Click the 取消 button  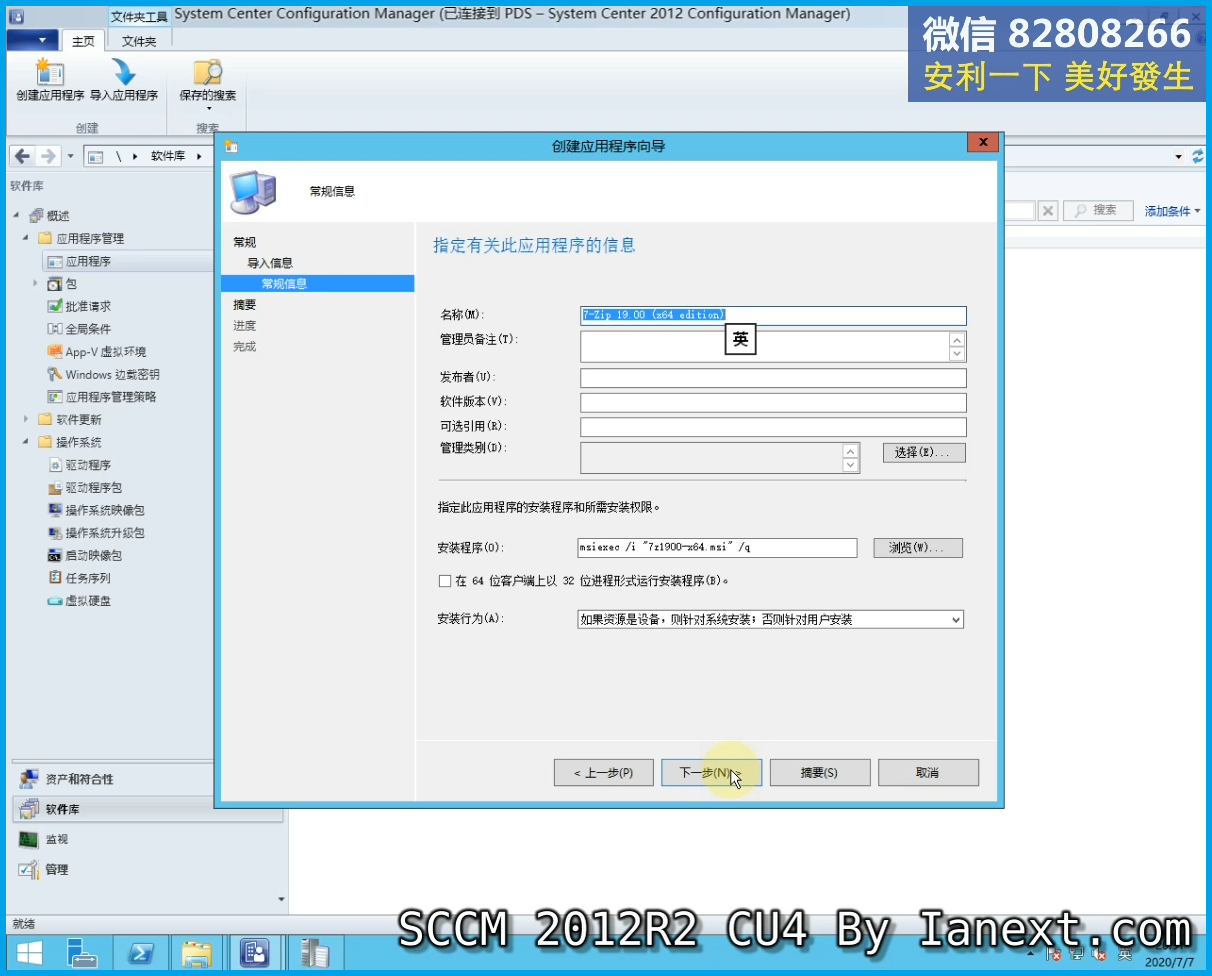pyautogui.click(x=928, y=773)
